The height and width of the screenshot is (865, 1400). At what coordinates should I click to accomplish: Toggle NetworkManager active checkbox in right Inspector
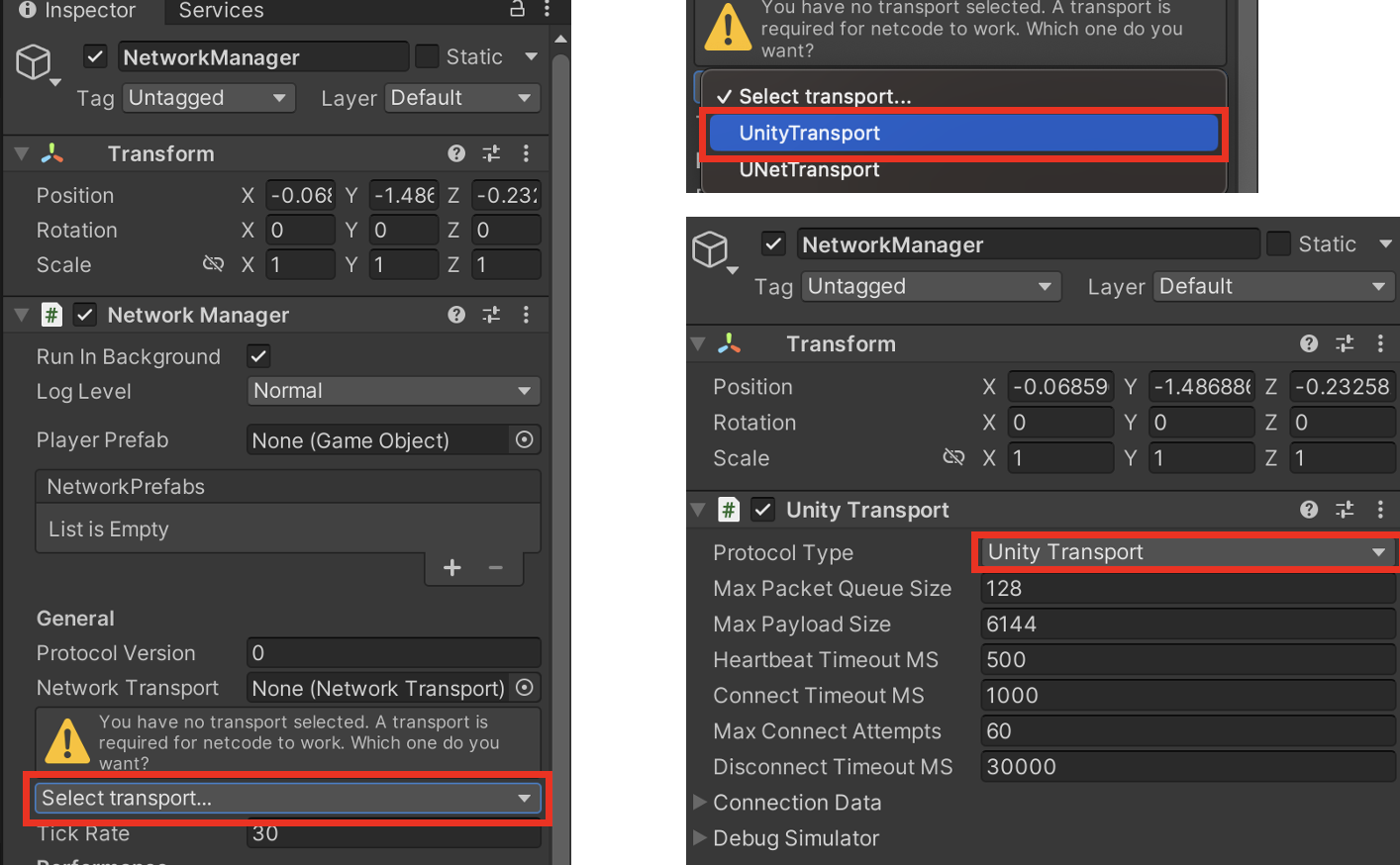[773, 243]
